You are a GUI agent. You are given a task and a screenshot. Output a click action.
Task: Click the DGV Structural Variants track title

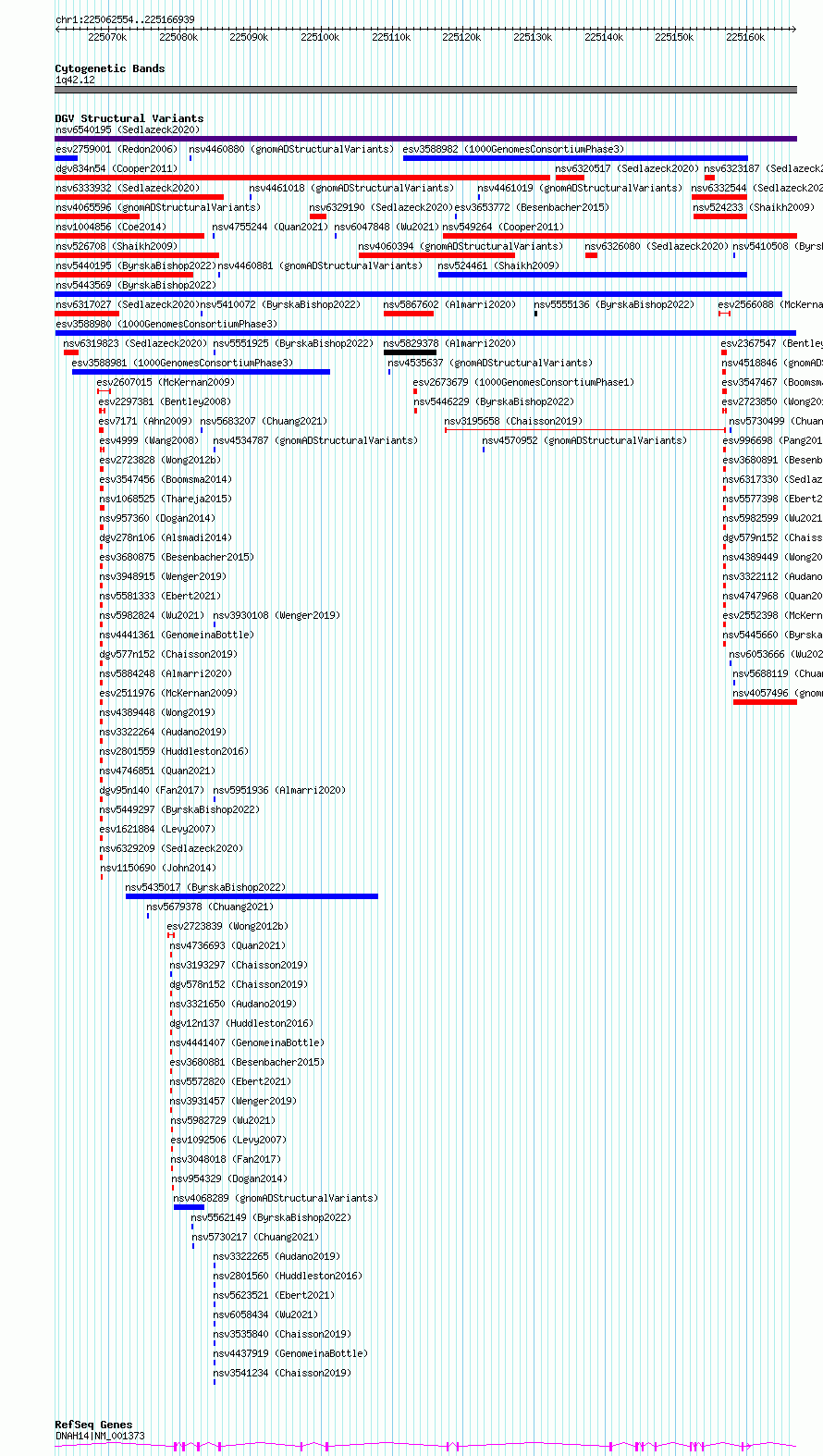click(129, 118)
